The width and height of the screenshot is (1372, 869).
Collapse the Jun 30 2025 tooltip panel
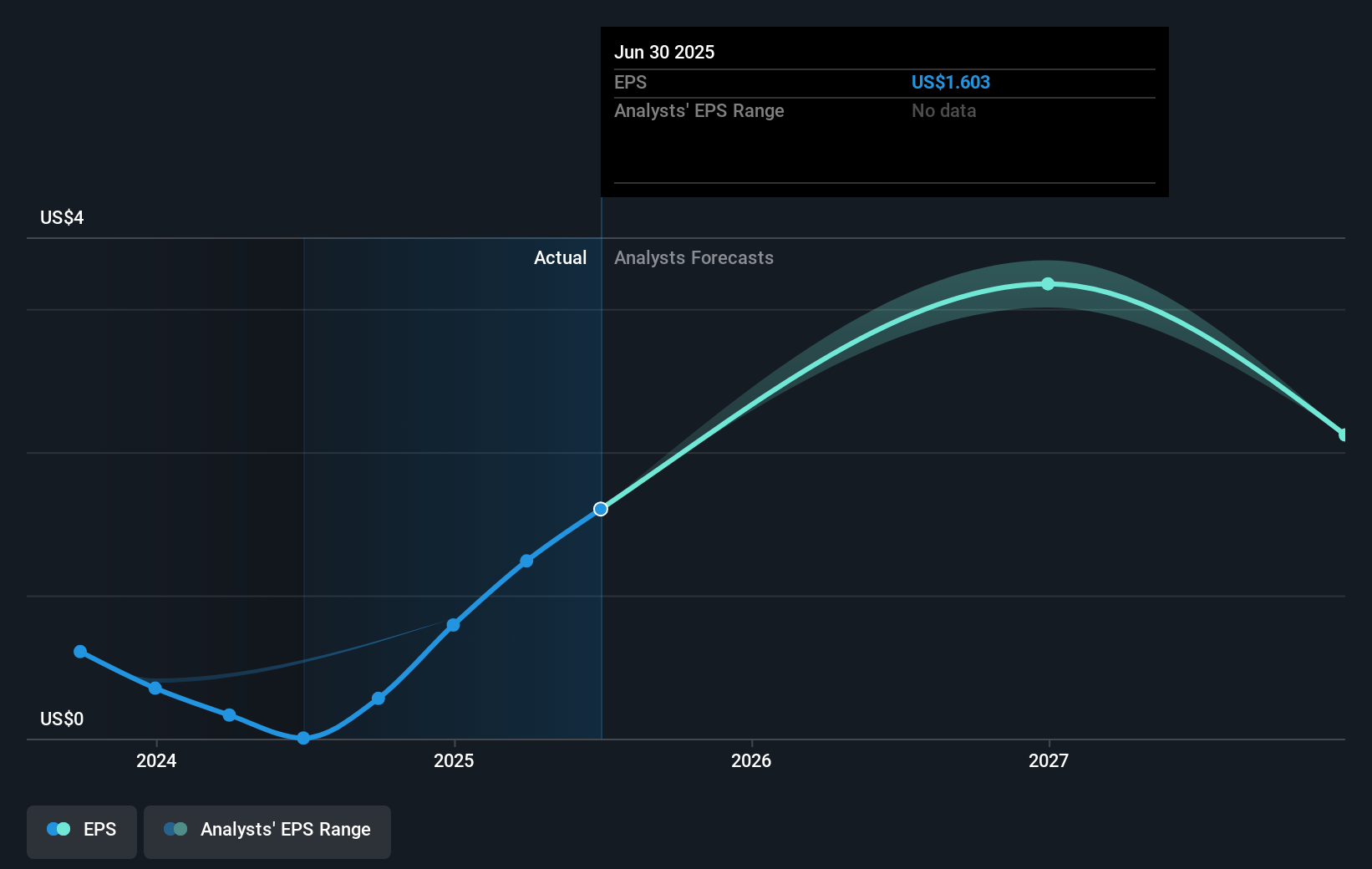(x=664, y=52)
